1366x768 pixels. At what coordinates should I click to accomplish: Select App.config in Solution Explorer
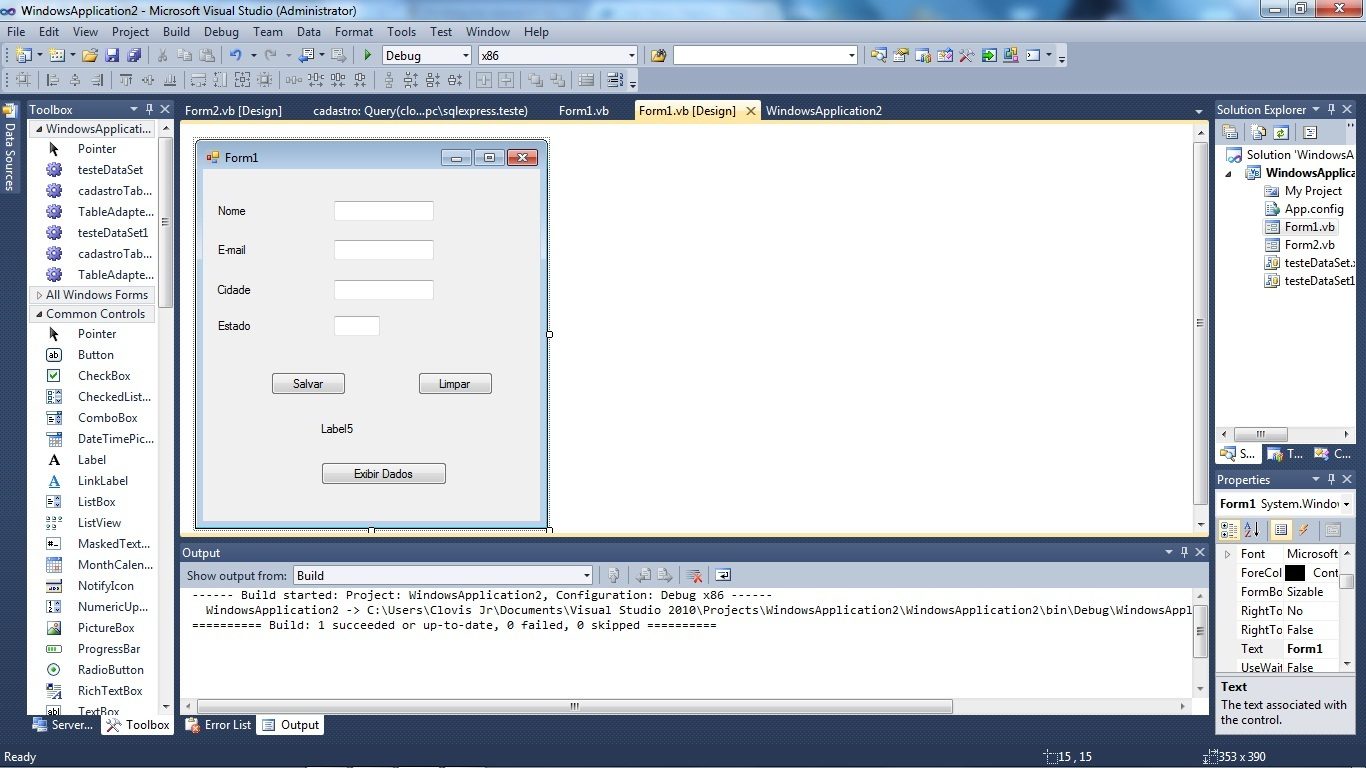pos(1313,209)
